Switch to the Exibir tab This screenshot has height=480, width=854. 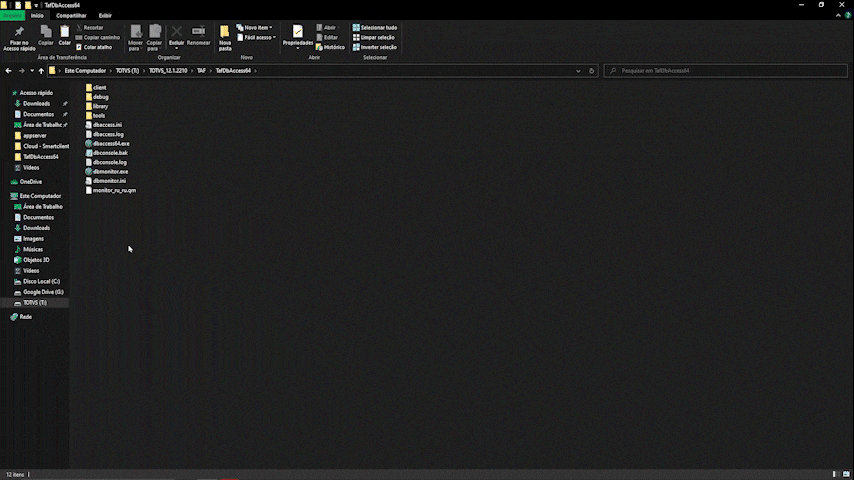[105, 15]
